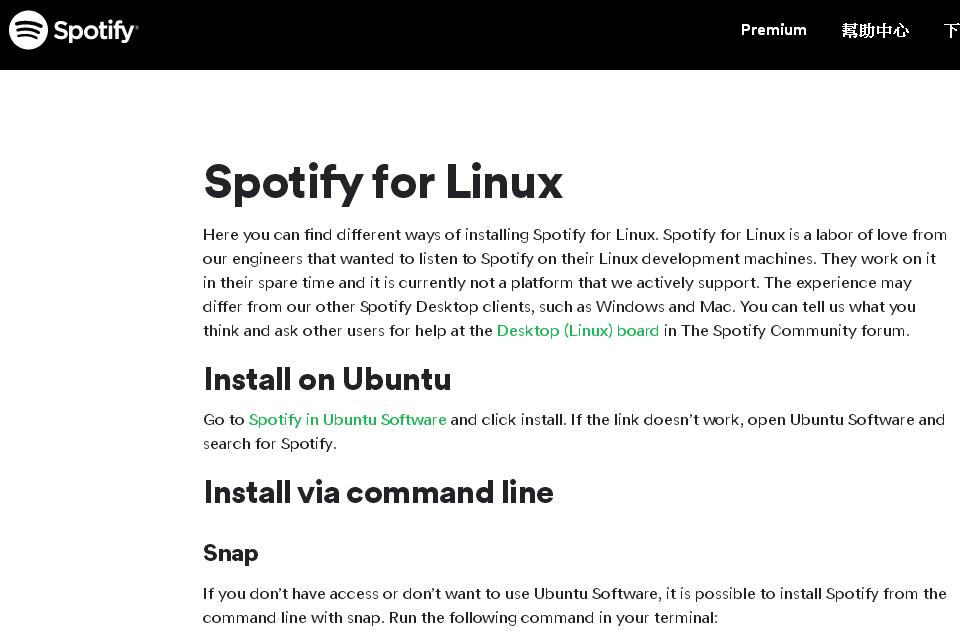Screen dimensions: 960x640
Task: Click empty area of the black header bar
Action: (x=429, y=34)
